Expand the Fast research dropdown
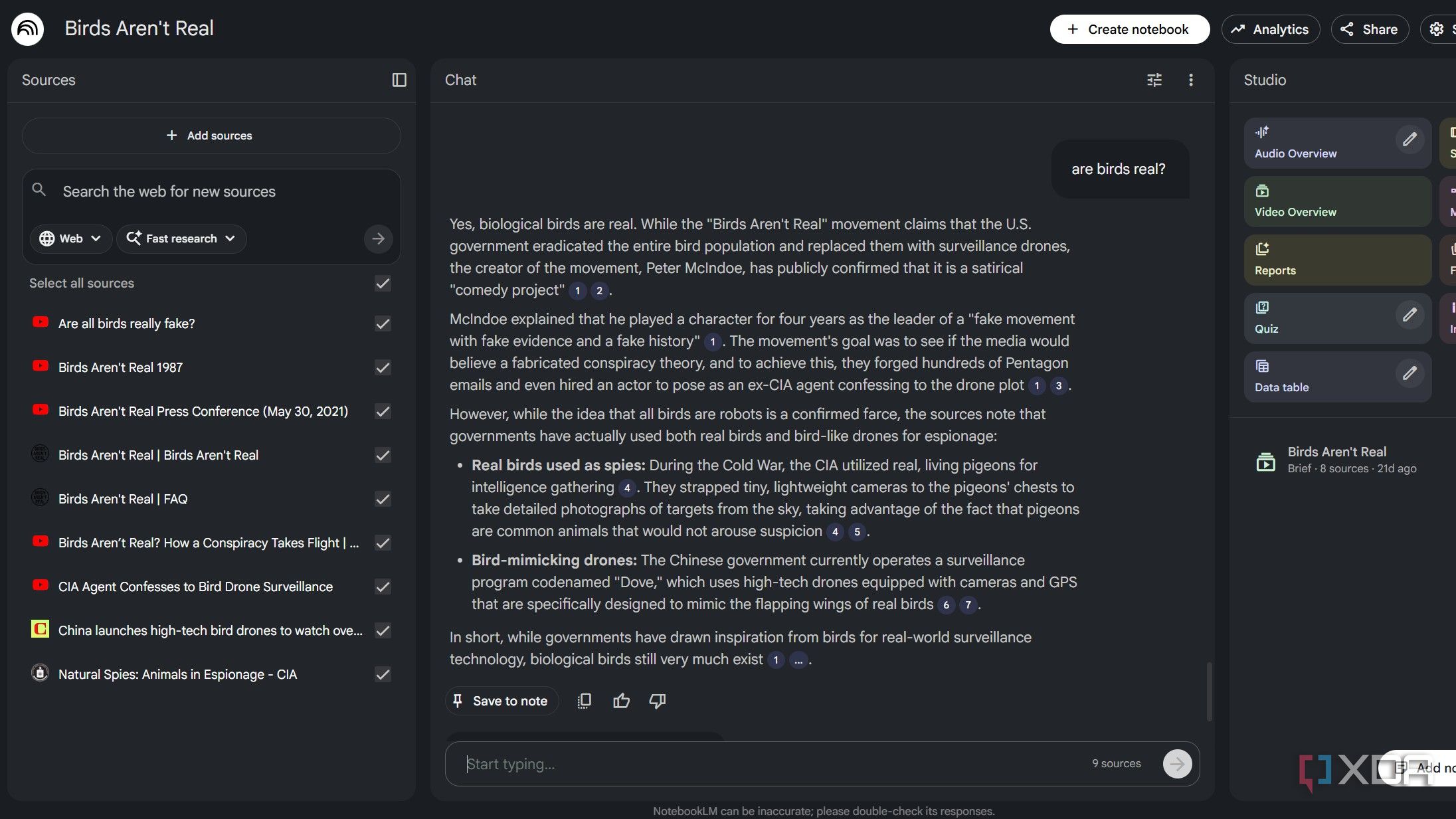This screenshot has width=1456, height=819. (181, 238)
